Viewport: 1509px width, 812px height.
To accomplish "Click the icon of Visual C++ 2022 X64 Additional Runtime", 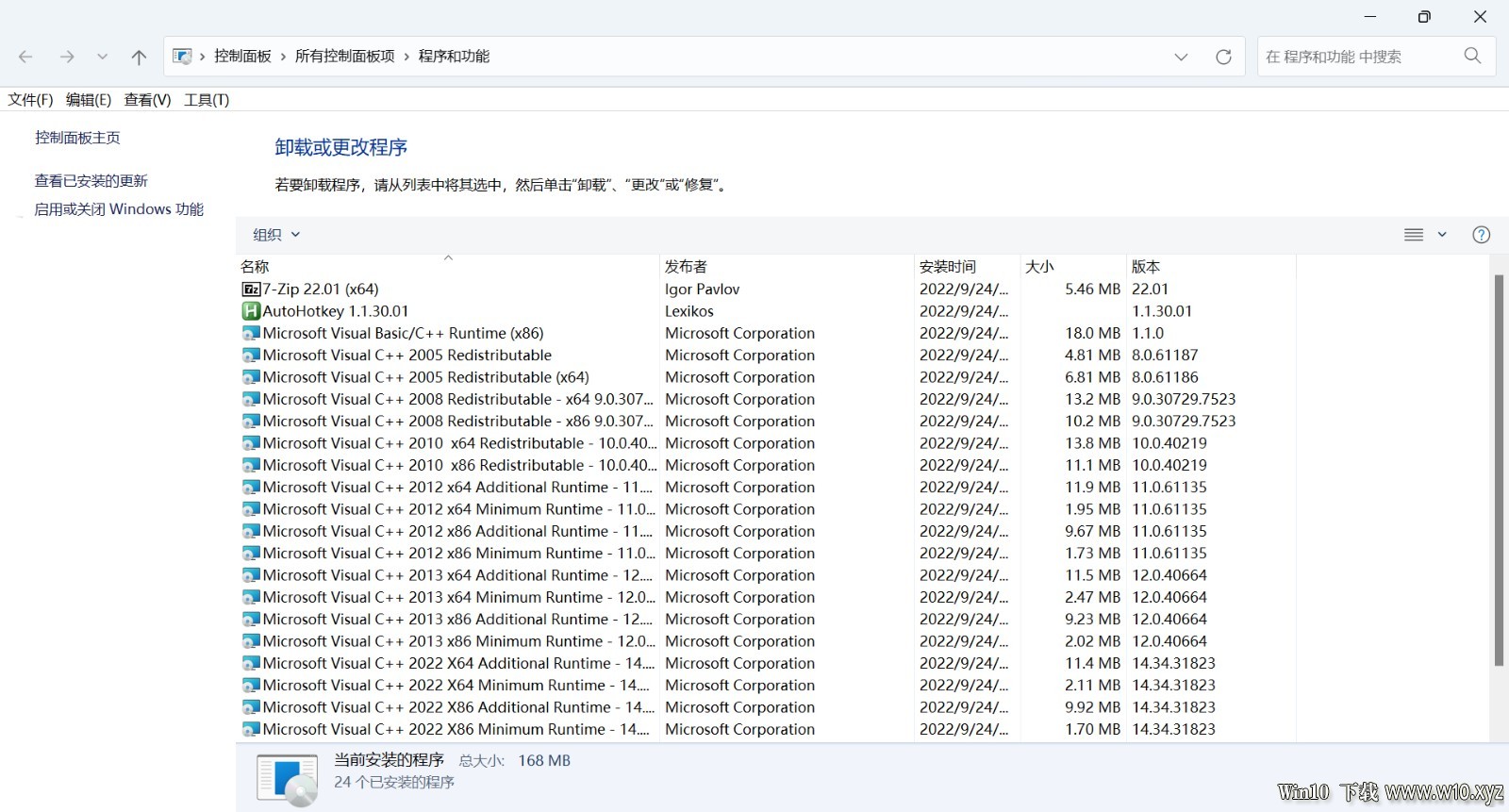I will click(251, 663).
